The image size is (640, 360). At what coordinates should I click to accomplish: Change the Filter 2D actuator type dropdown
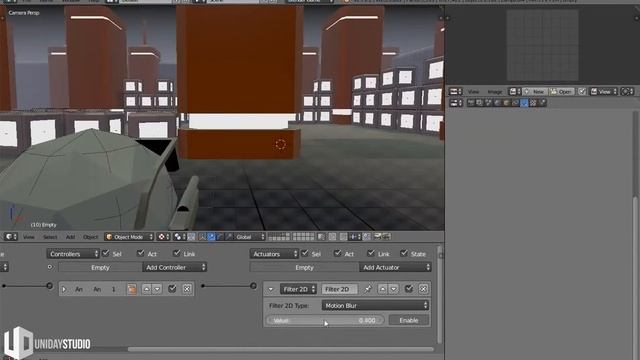click(x=298, y=289)
